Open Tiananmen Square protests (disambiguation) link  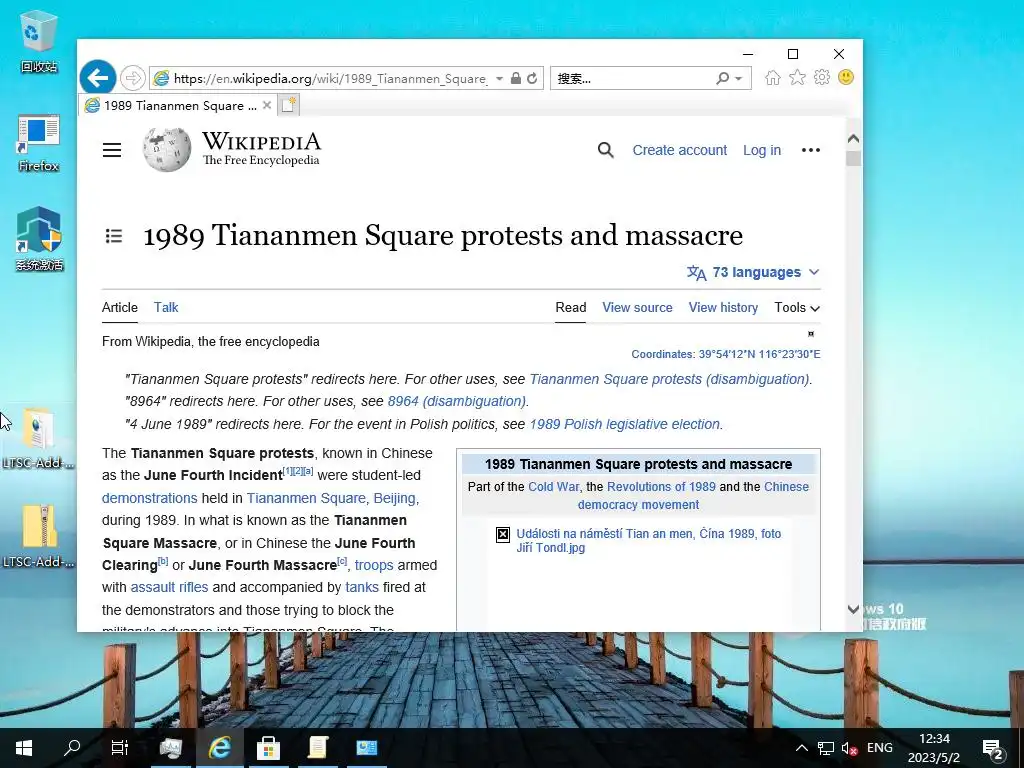coord(669,379)
